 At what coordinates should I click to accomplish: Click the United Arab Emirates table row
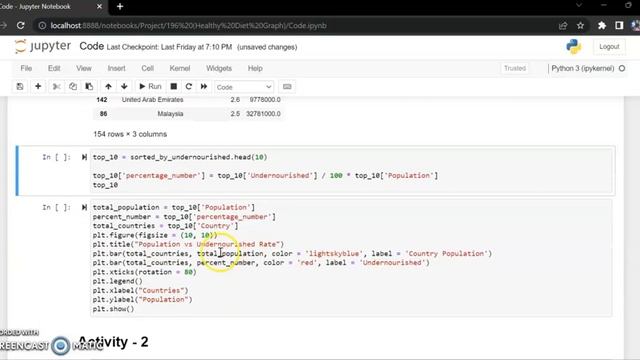coord(187,100)
